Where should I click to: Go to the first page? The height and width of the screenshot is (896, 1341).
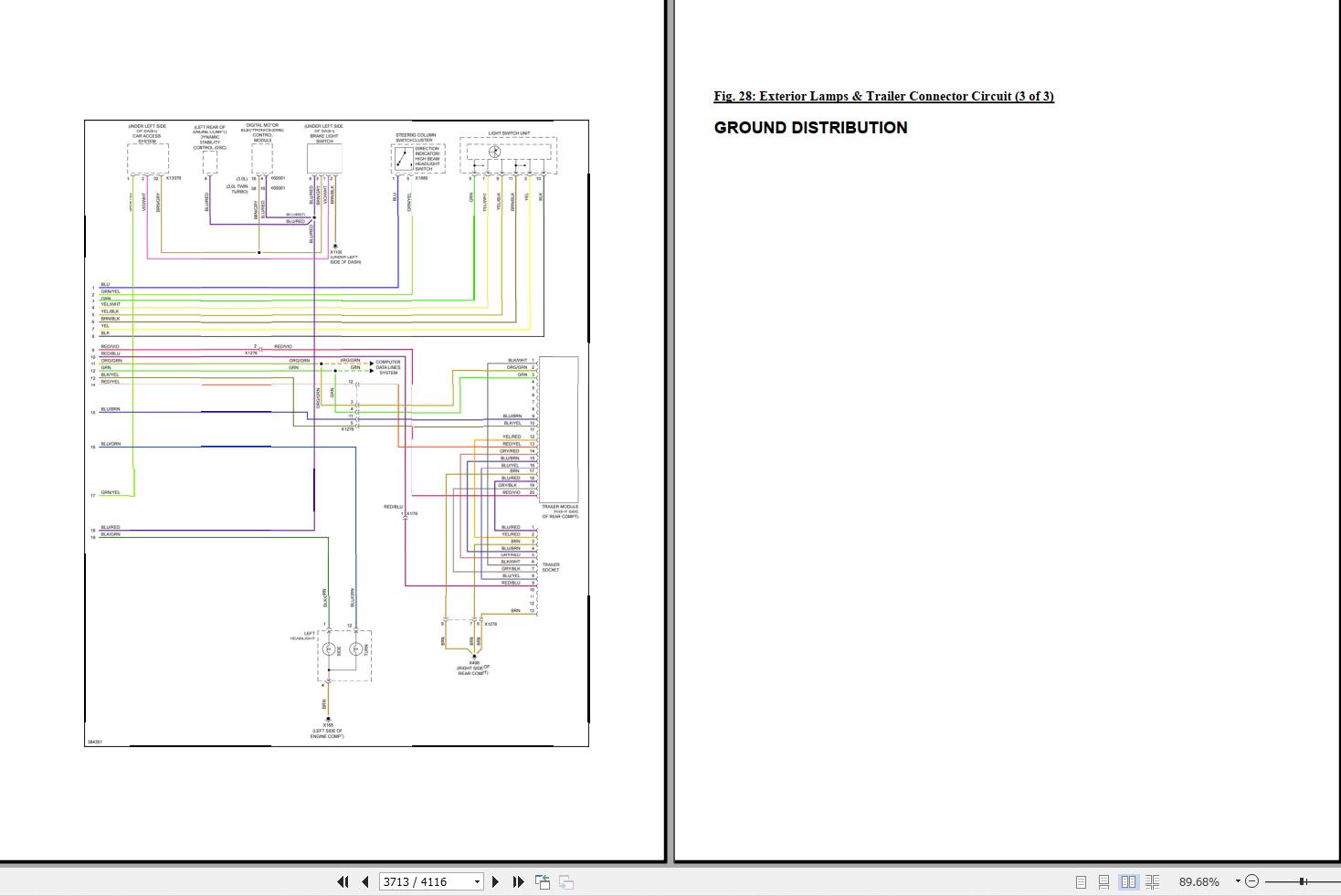(x=343, y=881)
